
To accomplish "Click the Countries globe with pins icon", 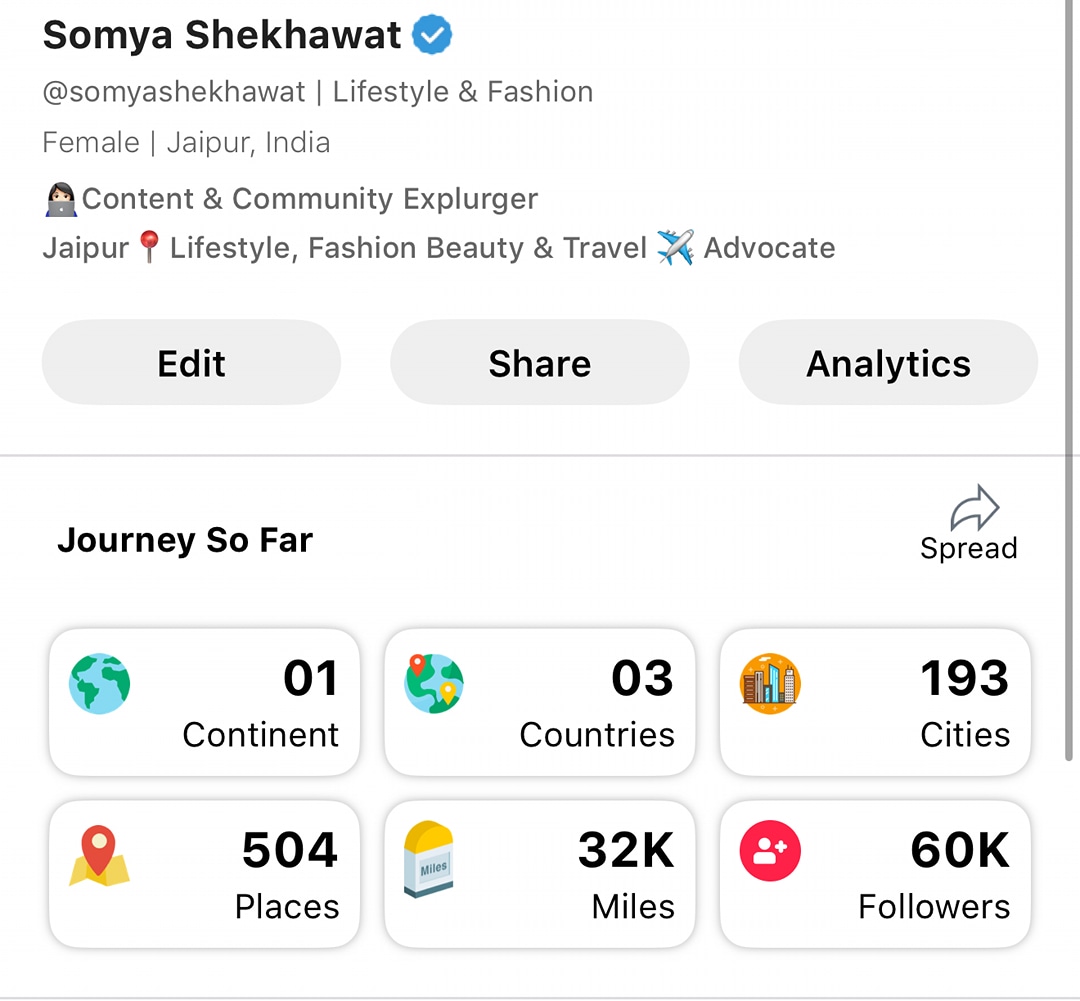I will pyautogui.click(x=434, y=683).
